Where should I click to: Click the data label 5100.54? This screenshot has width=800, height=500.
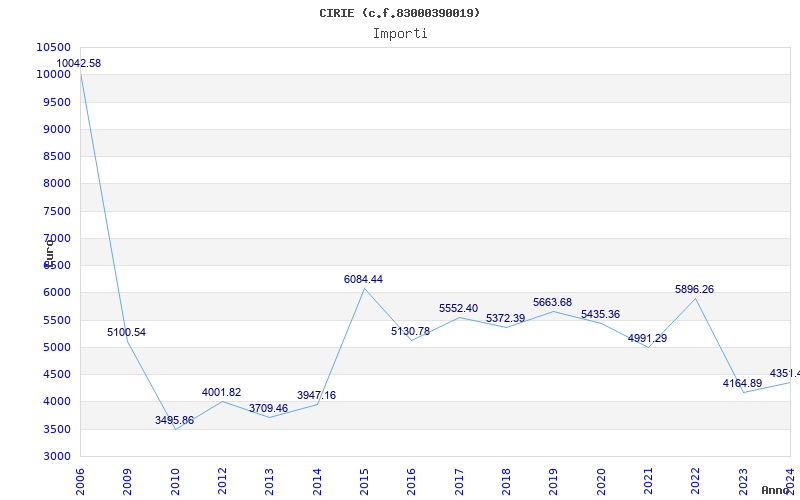[127, 333]
